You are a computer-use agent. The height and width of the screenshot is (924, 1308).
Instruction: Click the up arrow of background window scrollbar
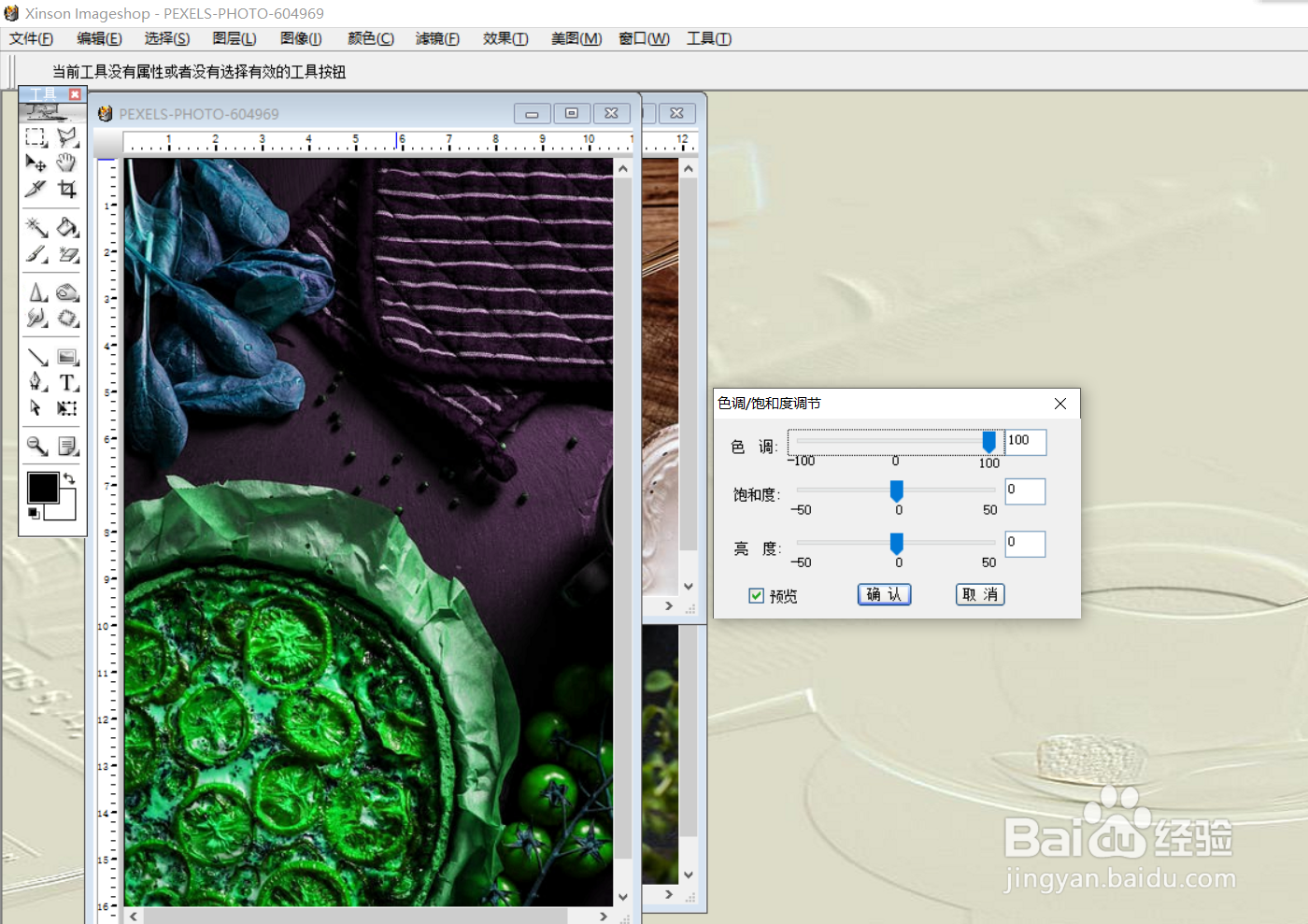pos(689,169)
